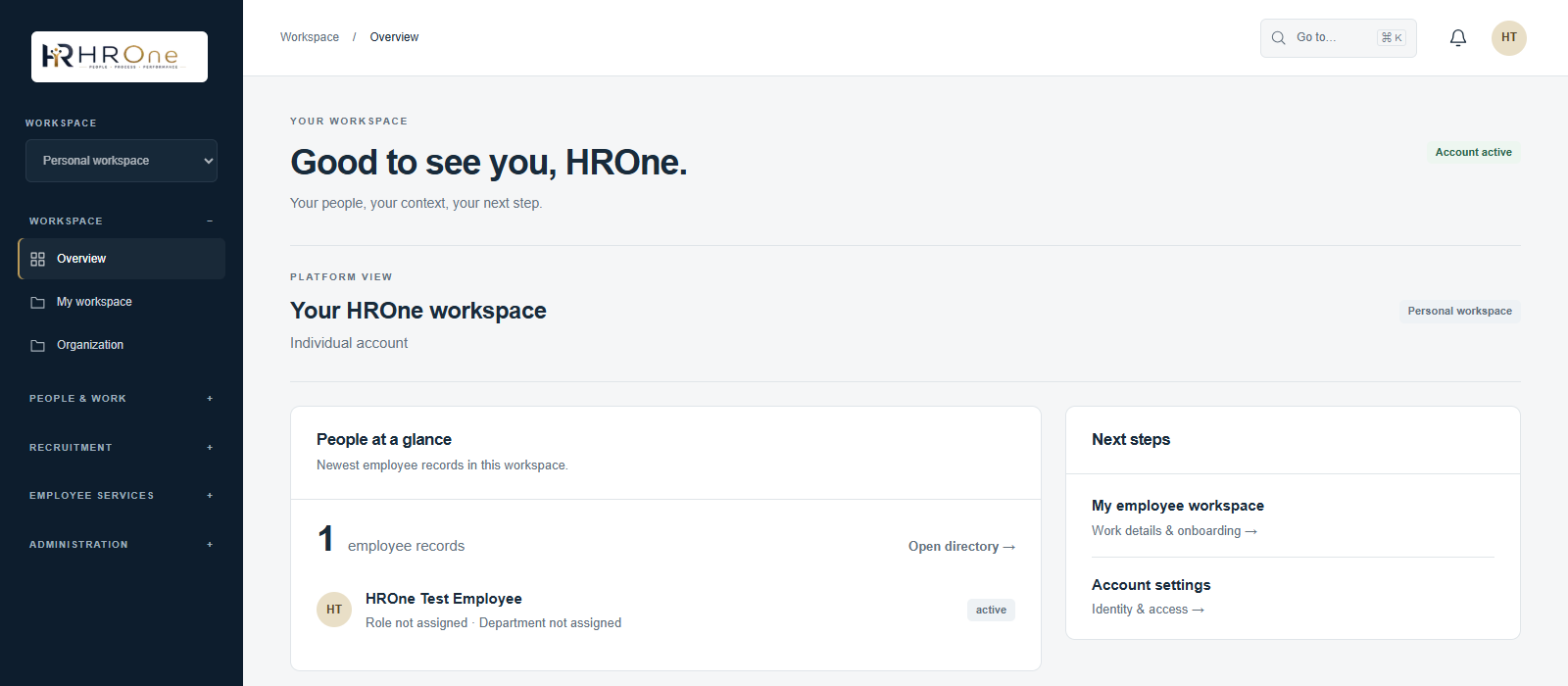Select Overview in the sidebar
1568x686 pixels.
pos(122,259)
